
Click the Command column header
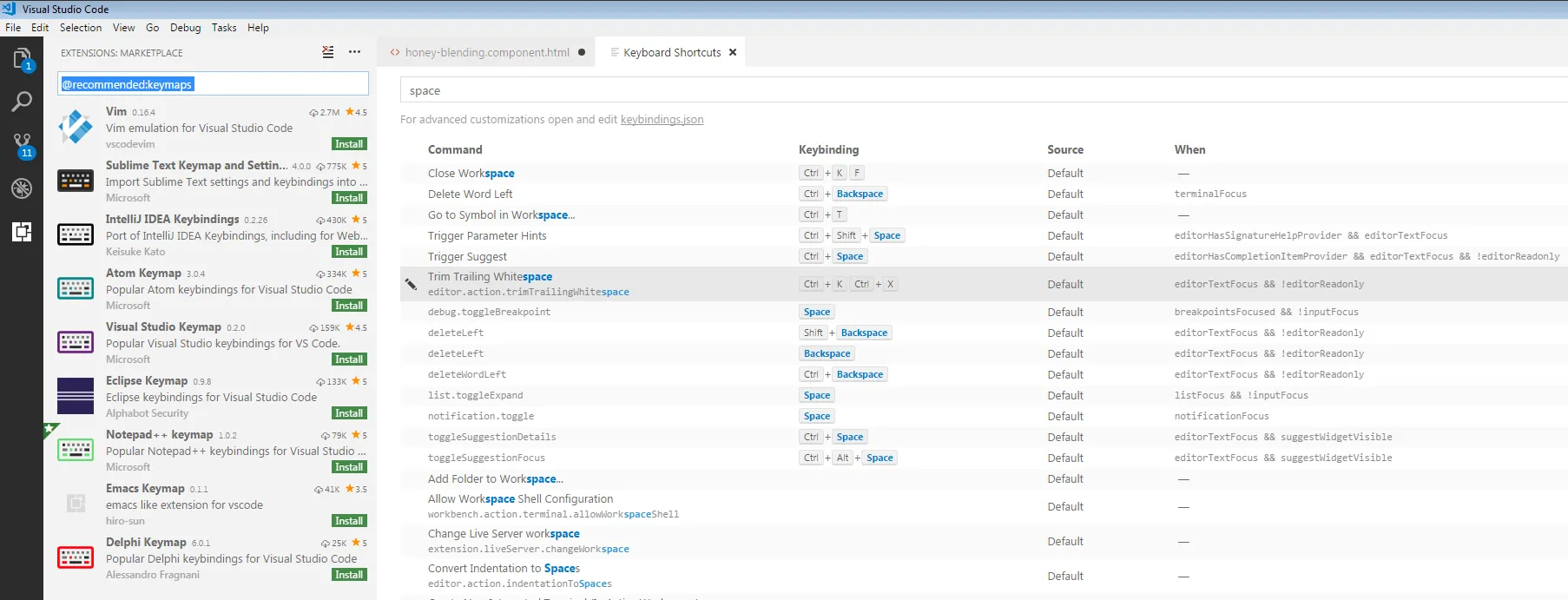click(455, 149)
